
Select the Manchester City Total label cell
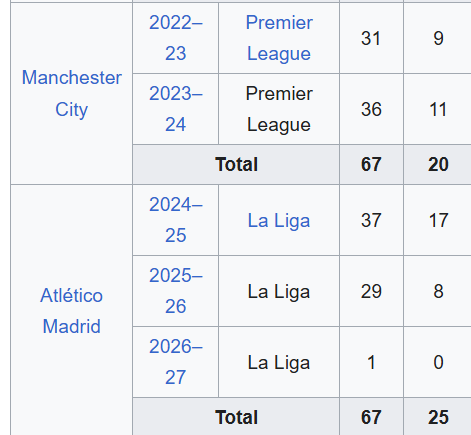pos(236,164)
